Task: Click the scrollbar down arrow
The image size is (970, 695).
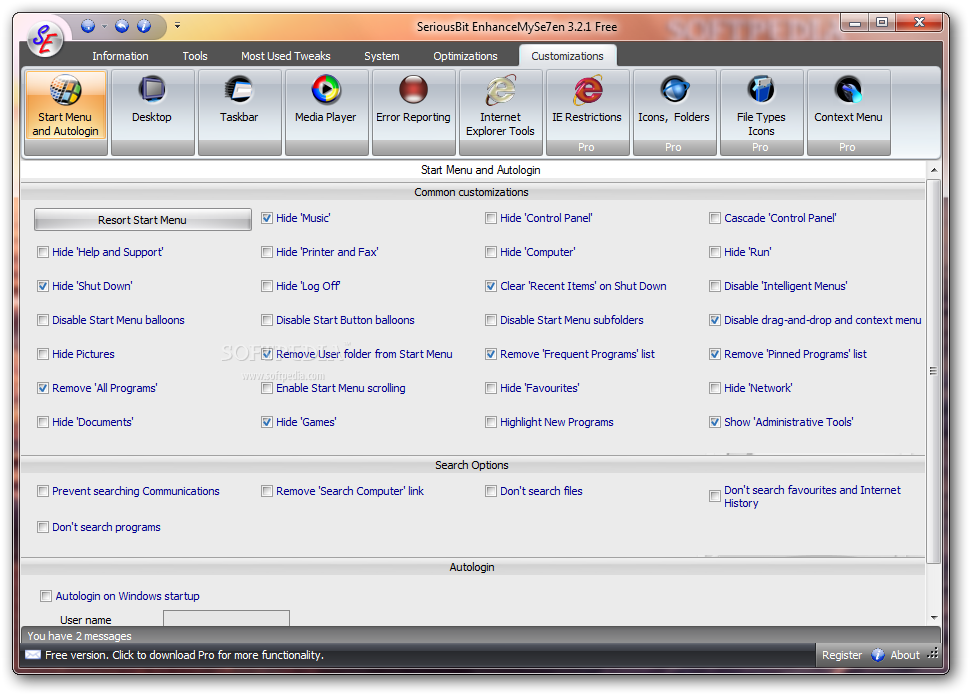Action: pos(934,618)
